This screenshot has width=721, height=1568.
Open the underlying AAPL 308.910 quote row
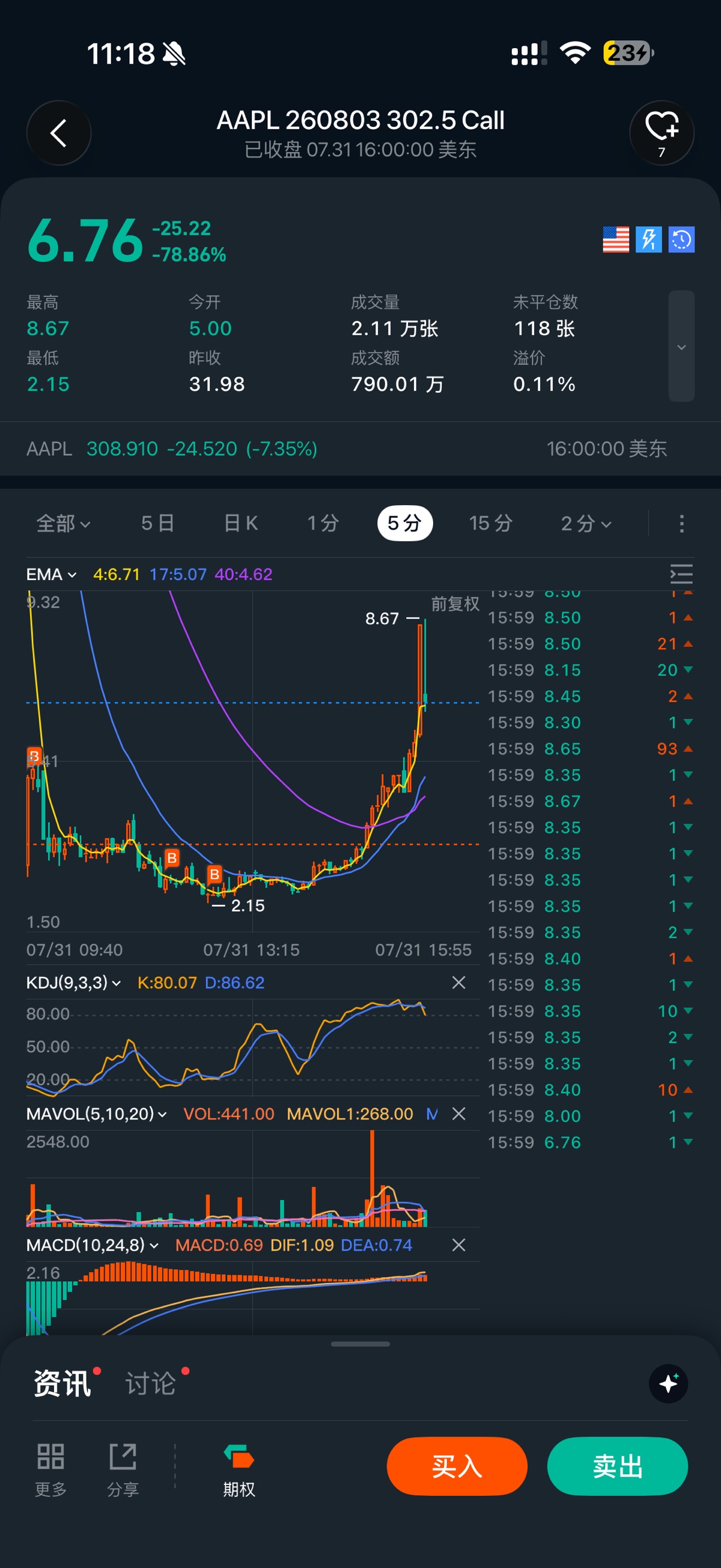tap(360, 449)
